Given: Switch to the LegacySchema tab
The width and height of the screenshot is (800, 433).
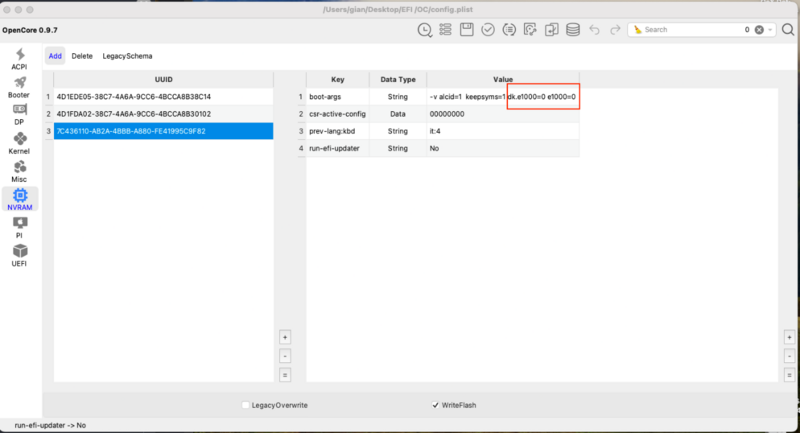Looking at the screenshot, I should (x=127, y=56).
